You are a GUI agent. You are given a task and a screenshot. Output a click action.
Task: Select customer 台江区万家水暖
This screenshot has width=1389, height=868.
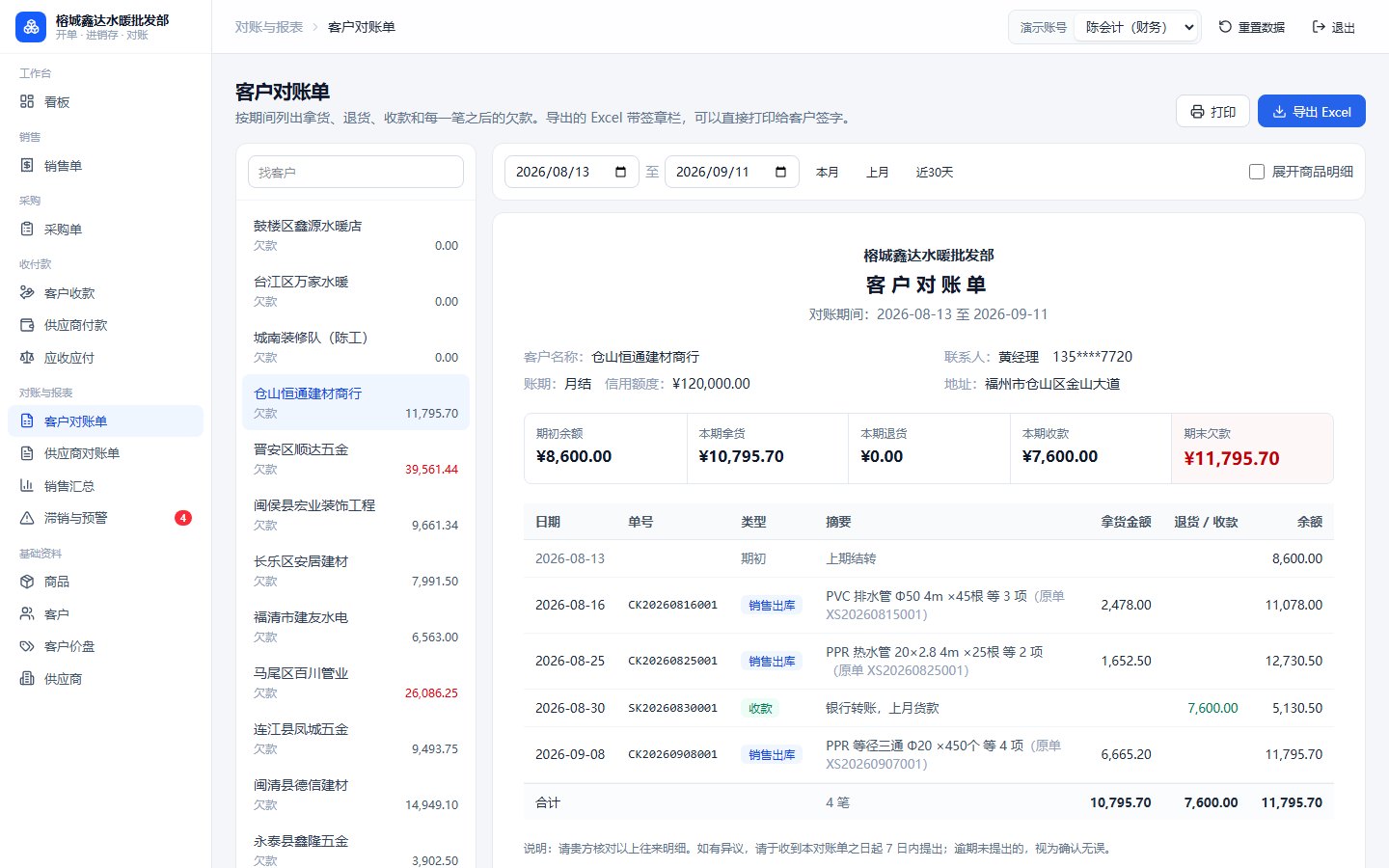356,290
